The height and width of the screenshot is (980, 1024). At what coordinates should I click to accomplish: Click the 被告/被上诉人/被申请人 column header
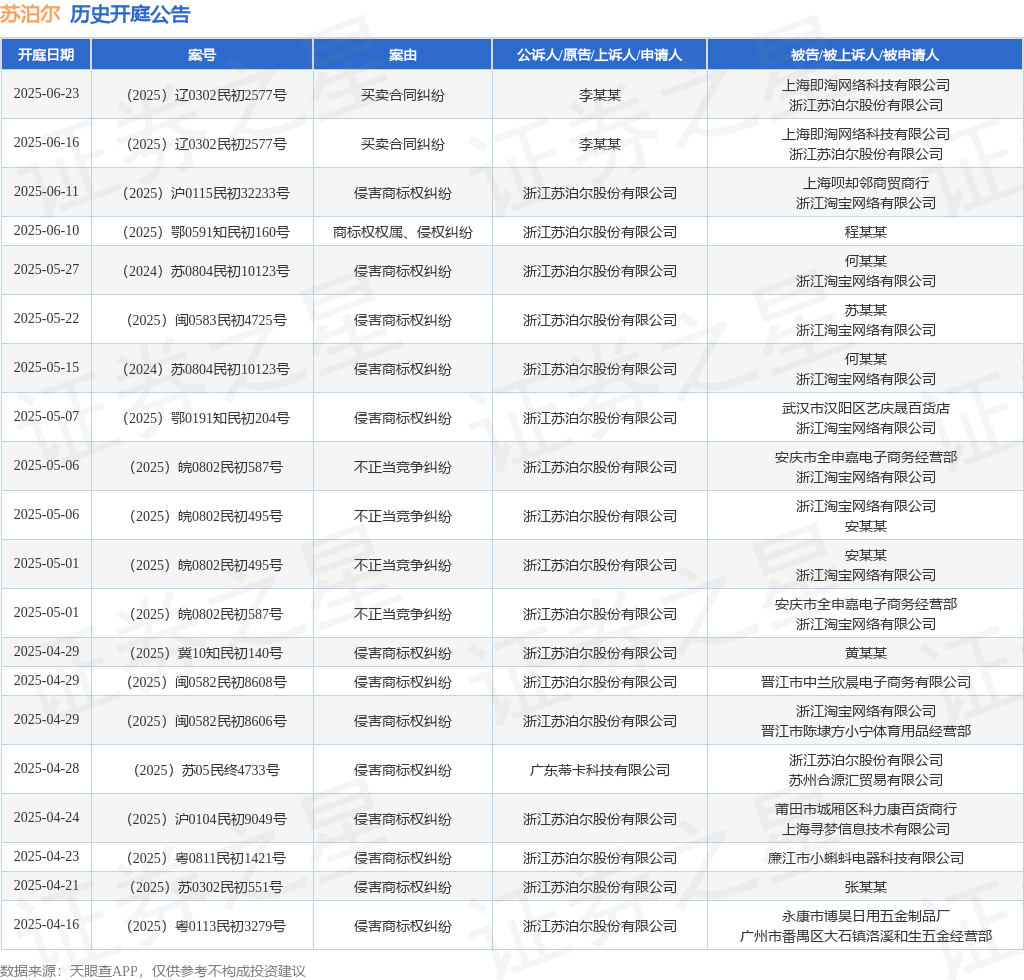pos(865,55)
